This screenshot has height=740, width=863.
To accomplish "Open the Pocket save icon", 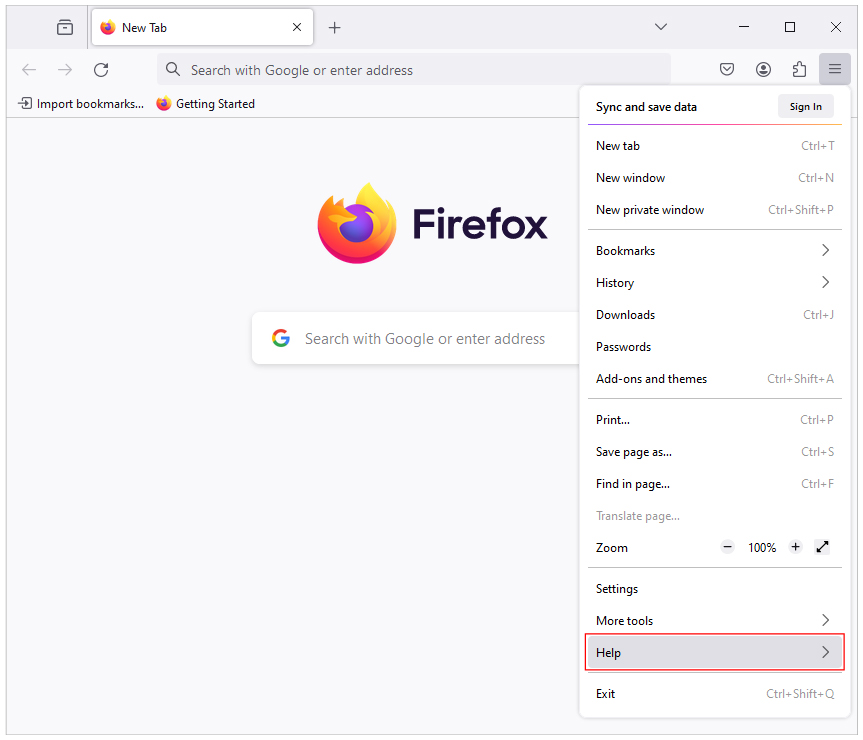I will (x=727, y=69).
